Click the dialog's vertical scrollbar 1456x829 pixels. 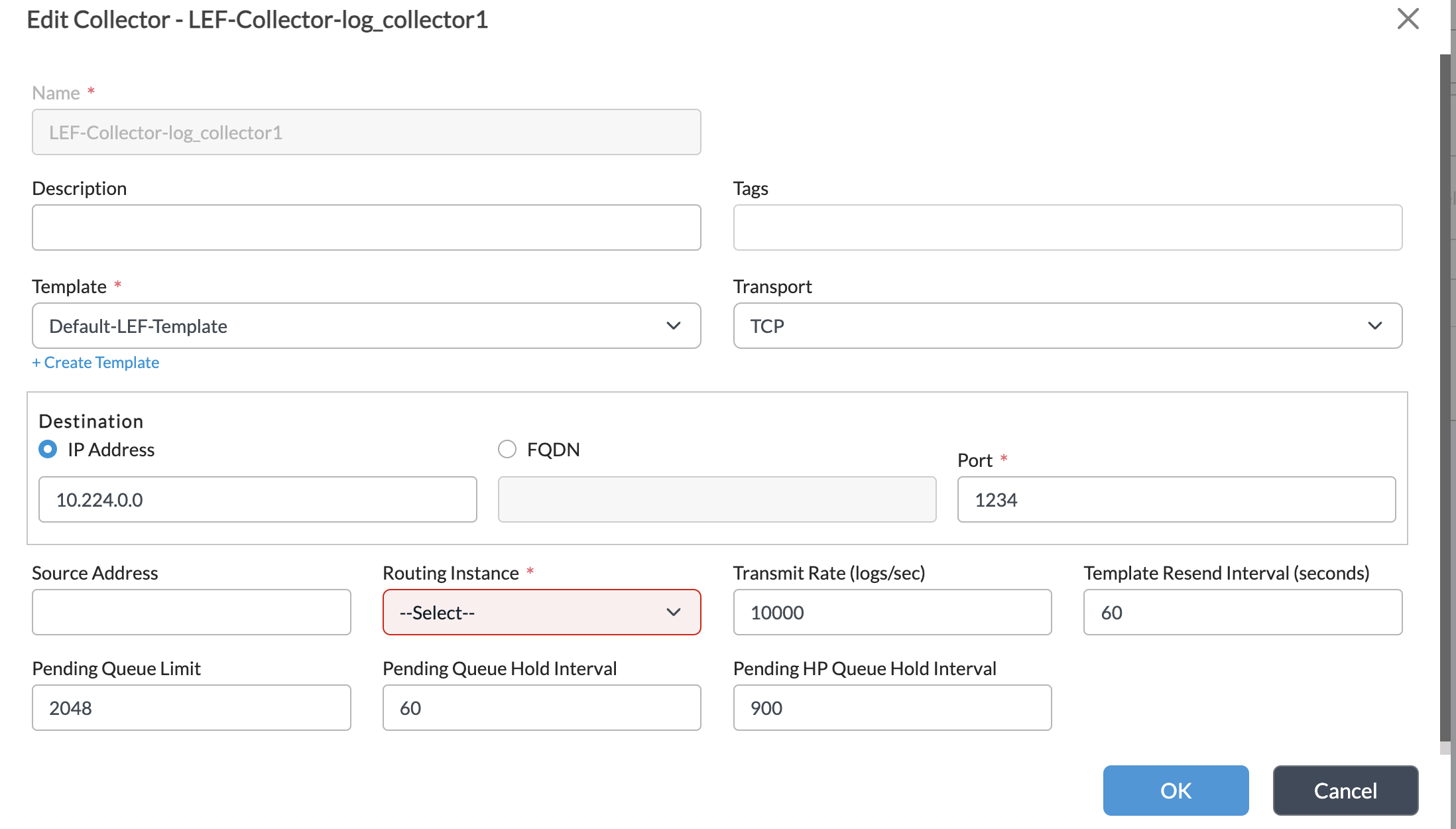1445,398
